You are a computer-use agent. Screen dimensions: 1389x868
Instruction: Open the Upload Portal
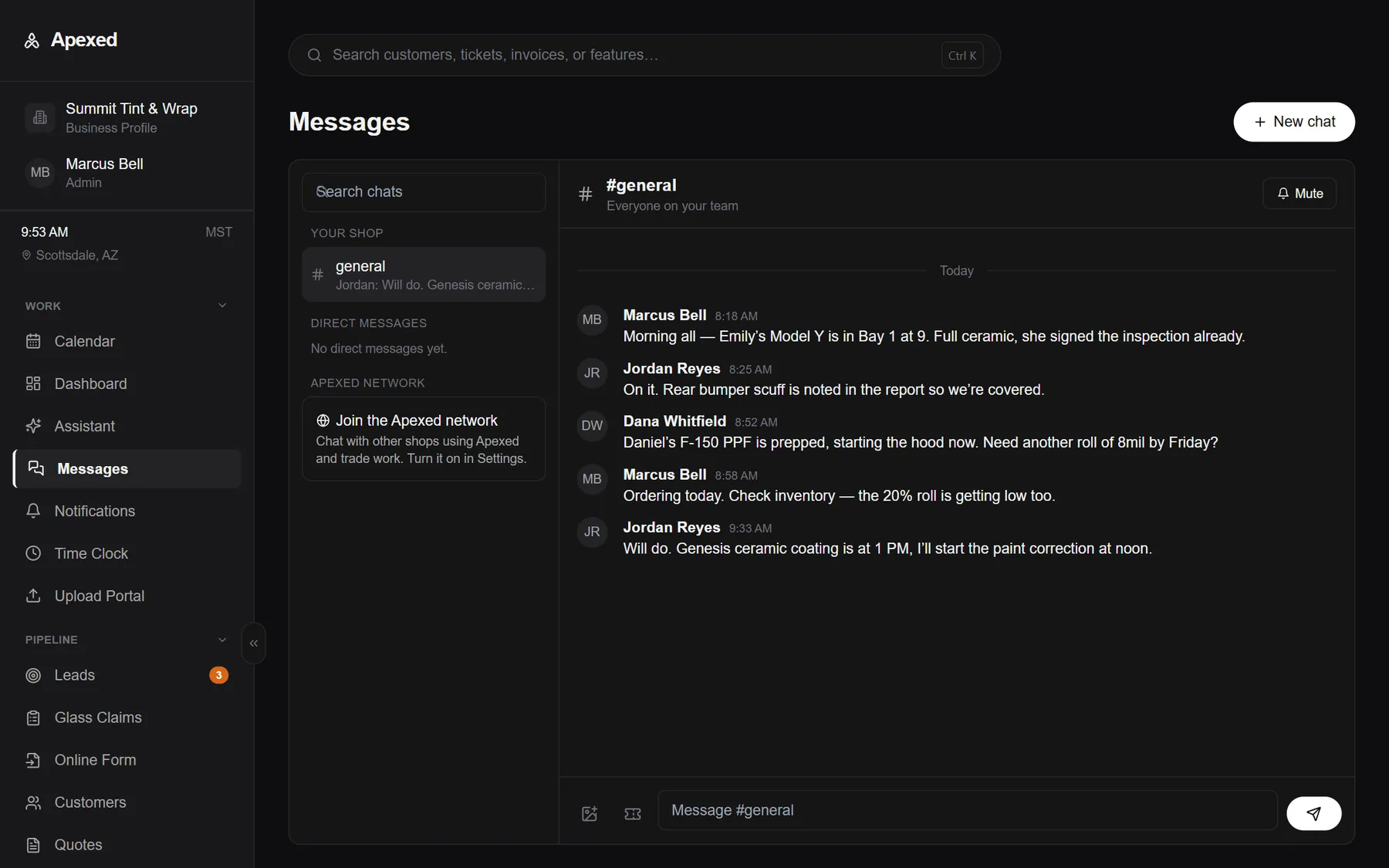[127, 596]
